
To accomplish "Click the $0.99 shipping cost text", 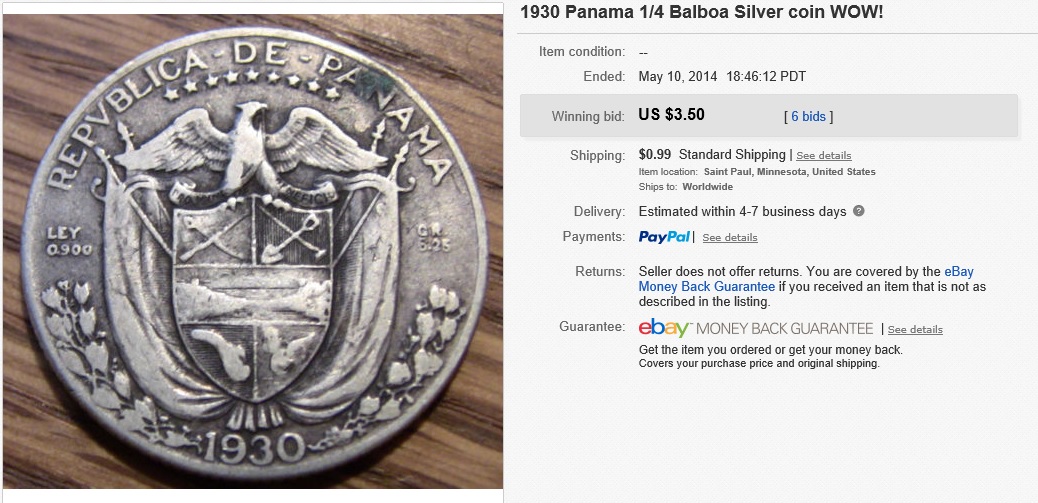I will pyautogui.click(x=655, y=155).
